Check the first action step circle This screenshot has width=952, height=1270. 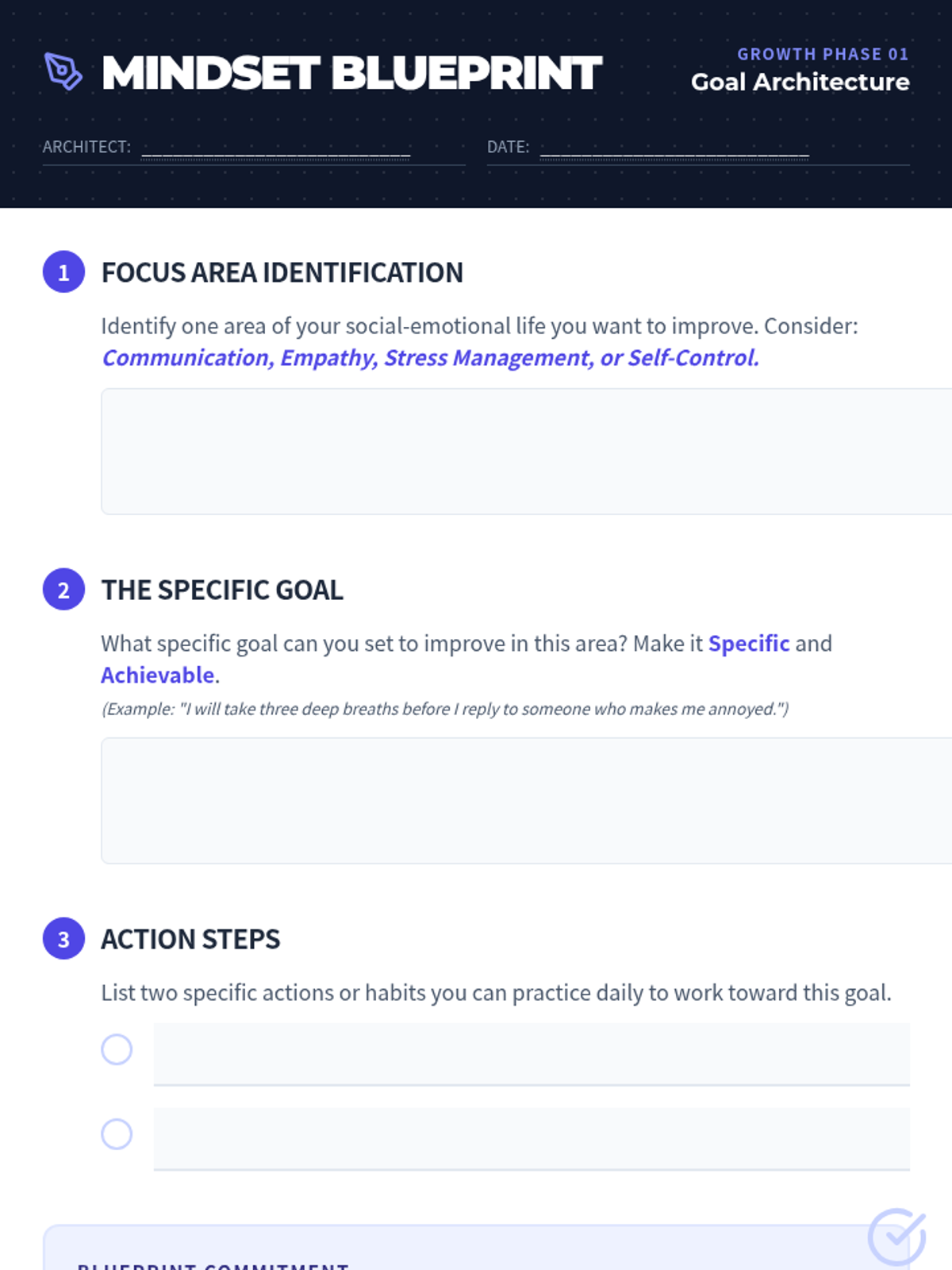pyautogui.click(x=117, y=1049)
